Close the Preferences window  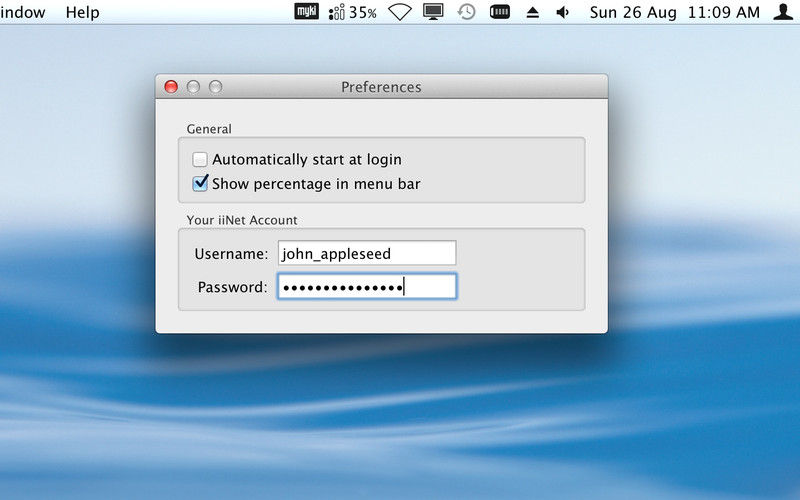click(x=171, y=87)
